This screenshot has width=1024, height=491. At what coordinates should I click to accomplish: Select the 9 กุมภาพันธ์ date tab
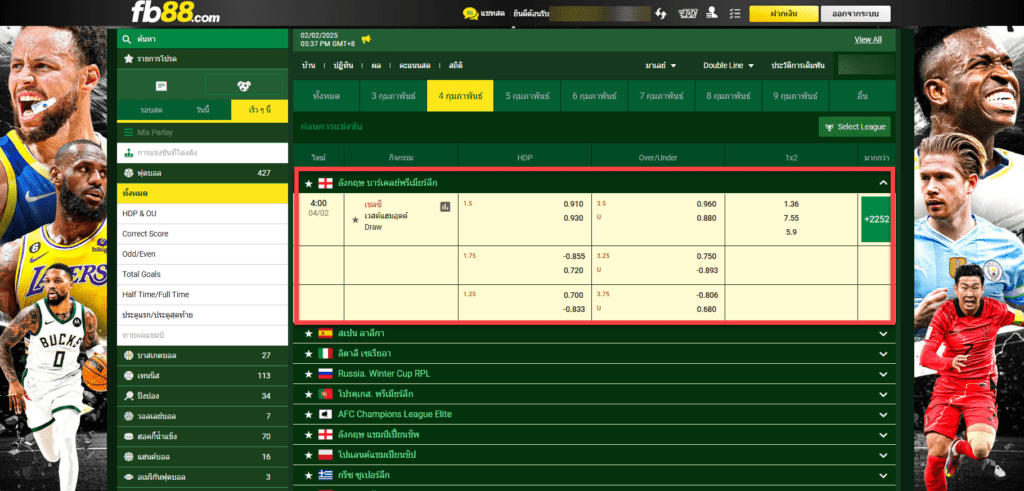tap(795, 96)
